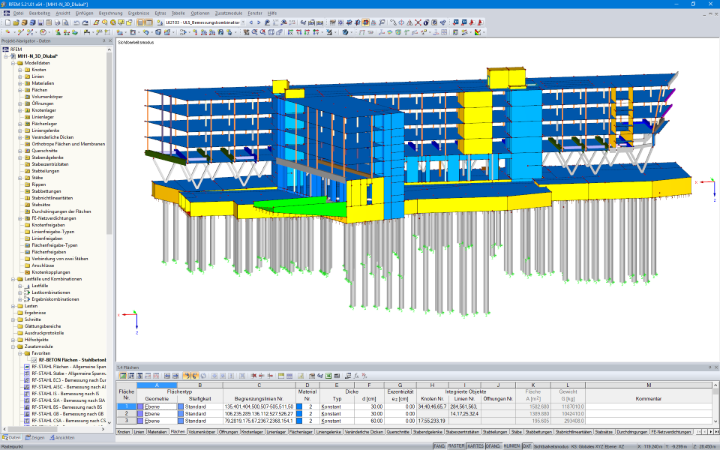Save the model with the floppy disk icon
Viewport: 720px width, 450px height.
point(41,22)
